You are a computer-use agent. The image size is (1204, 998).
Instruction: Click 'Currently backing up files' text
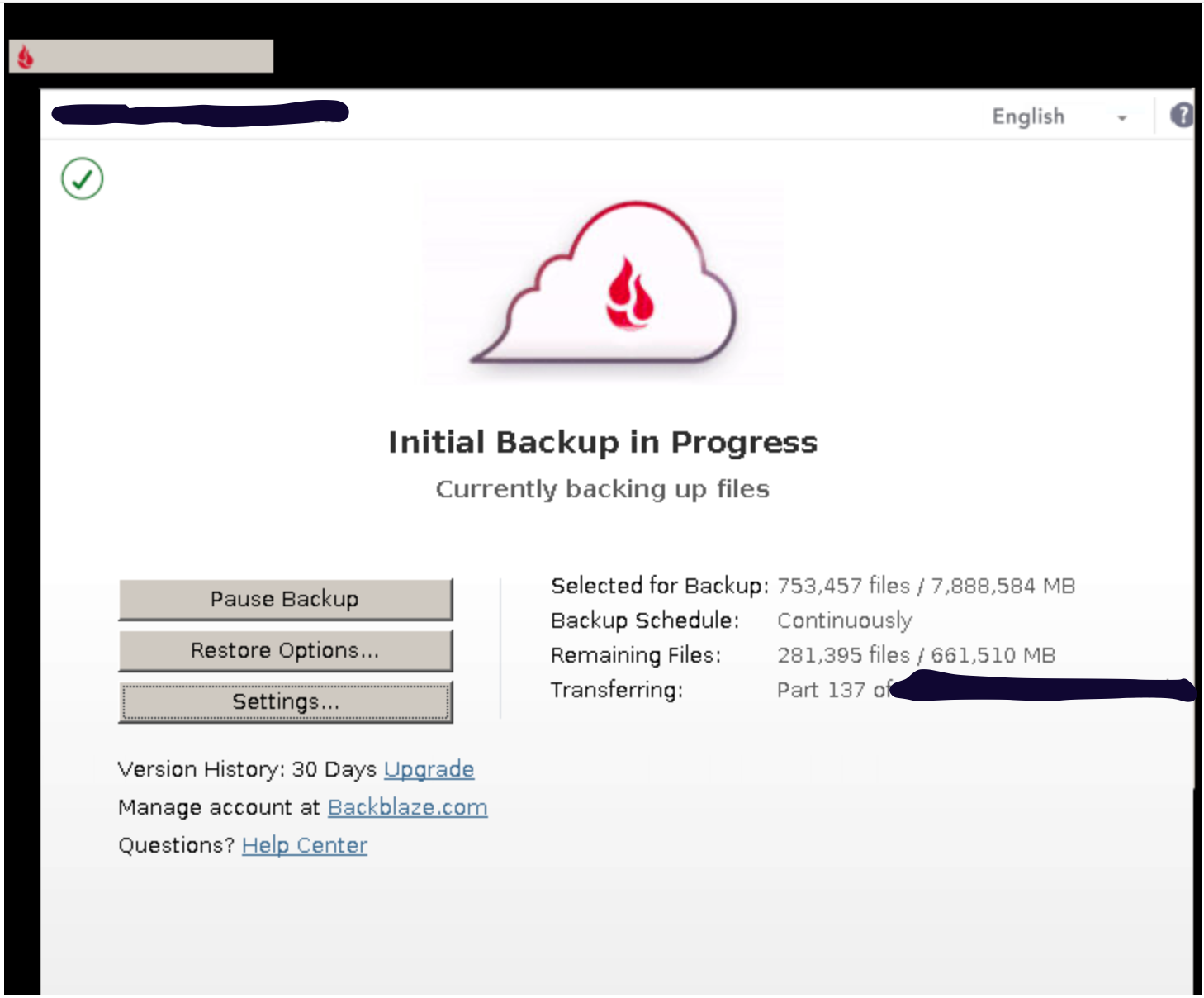tap(603, 489)
